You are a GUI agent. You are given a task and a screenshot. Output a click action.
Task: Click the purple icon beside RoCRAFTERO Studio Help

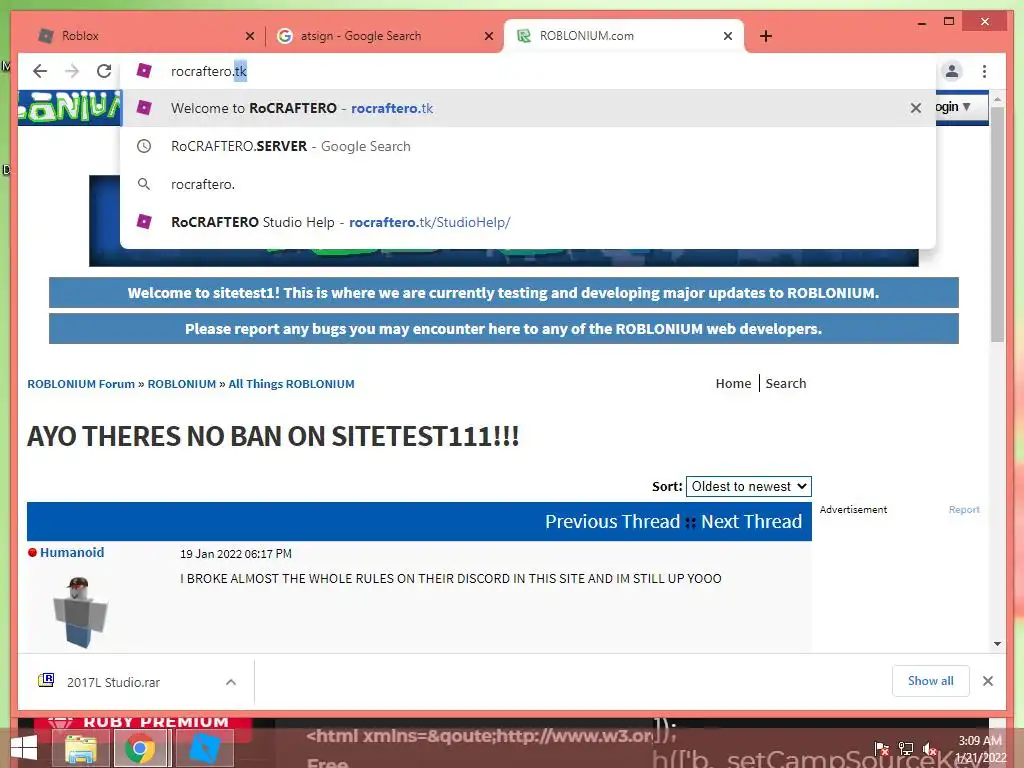tap(144, 221)
